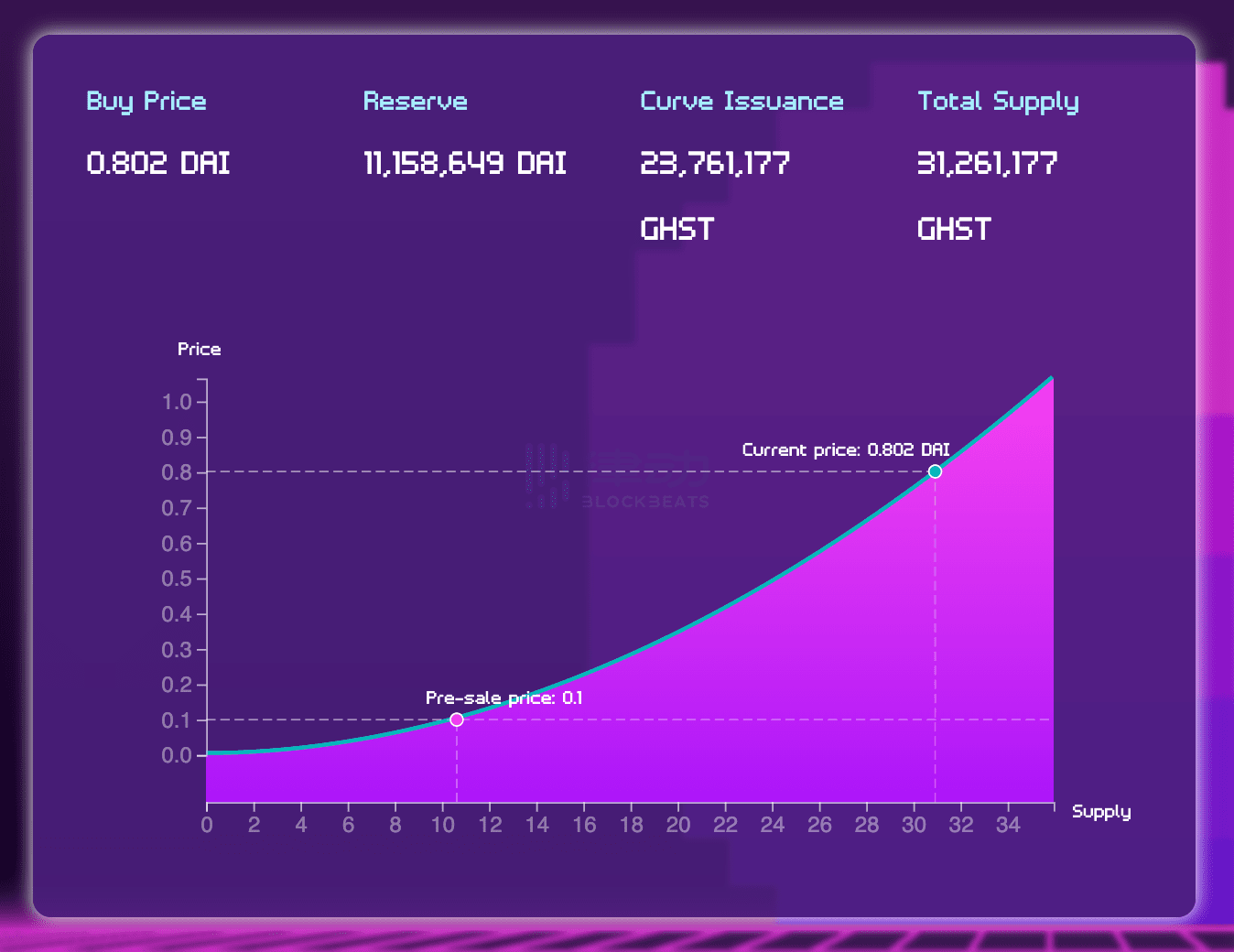This screenshot has width=1234, height=952.
Task: Click the Price axis title
Action: (x=199, y=349)
